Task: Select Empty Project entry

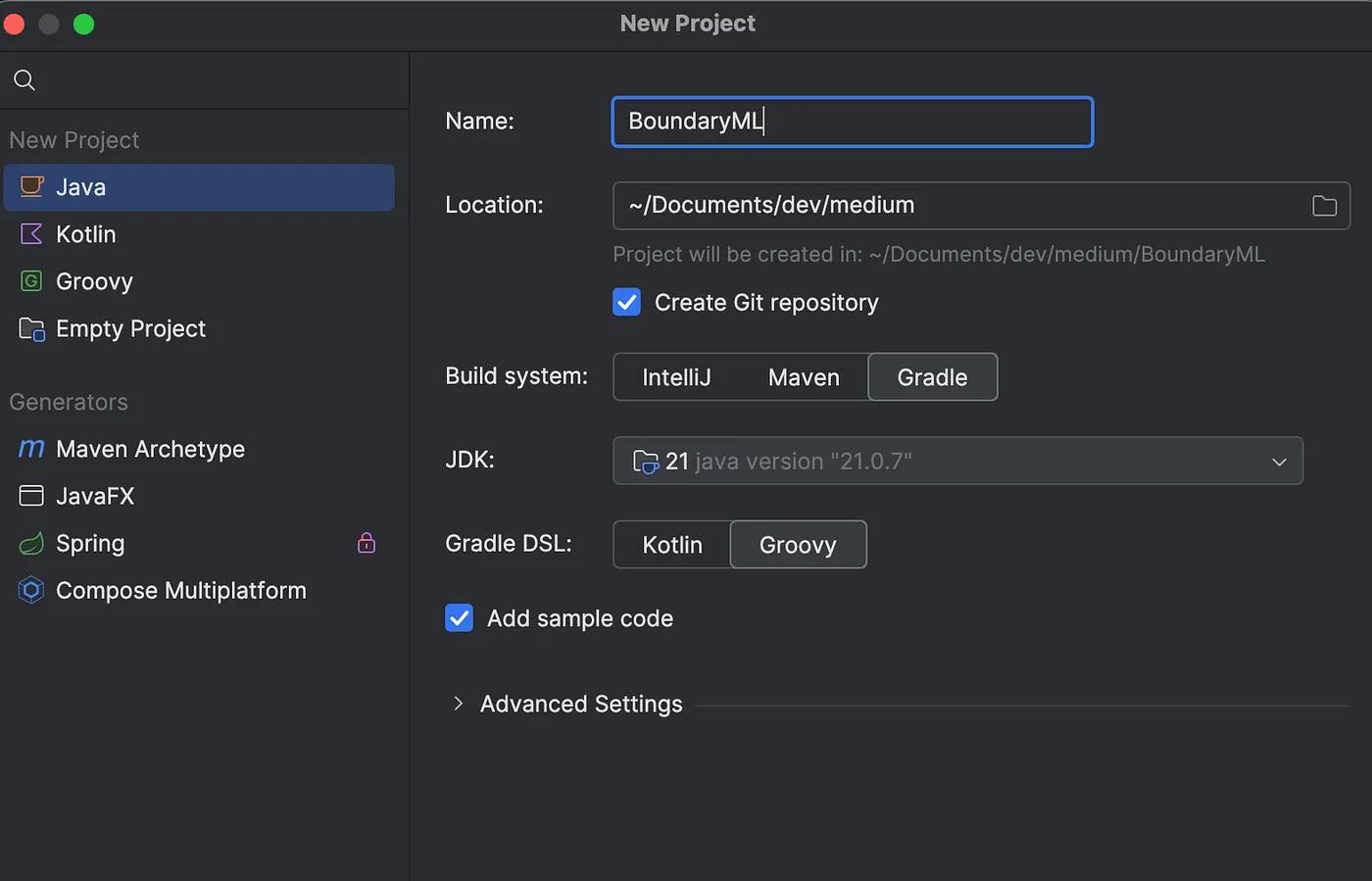Action: pos(199,328)
